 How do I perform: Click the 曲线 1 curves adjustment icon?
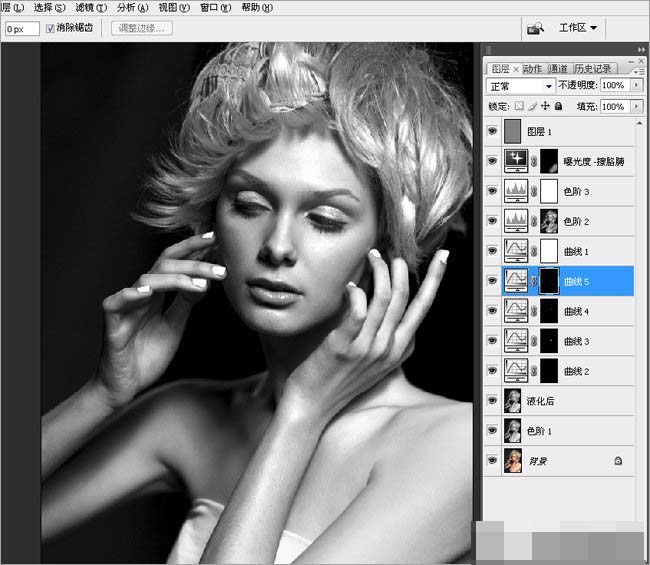[516, 251]
